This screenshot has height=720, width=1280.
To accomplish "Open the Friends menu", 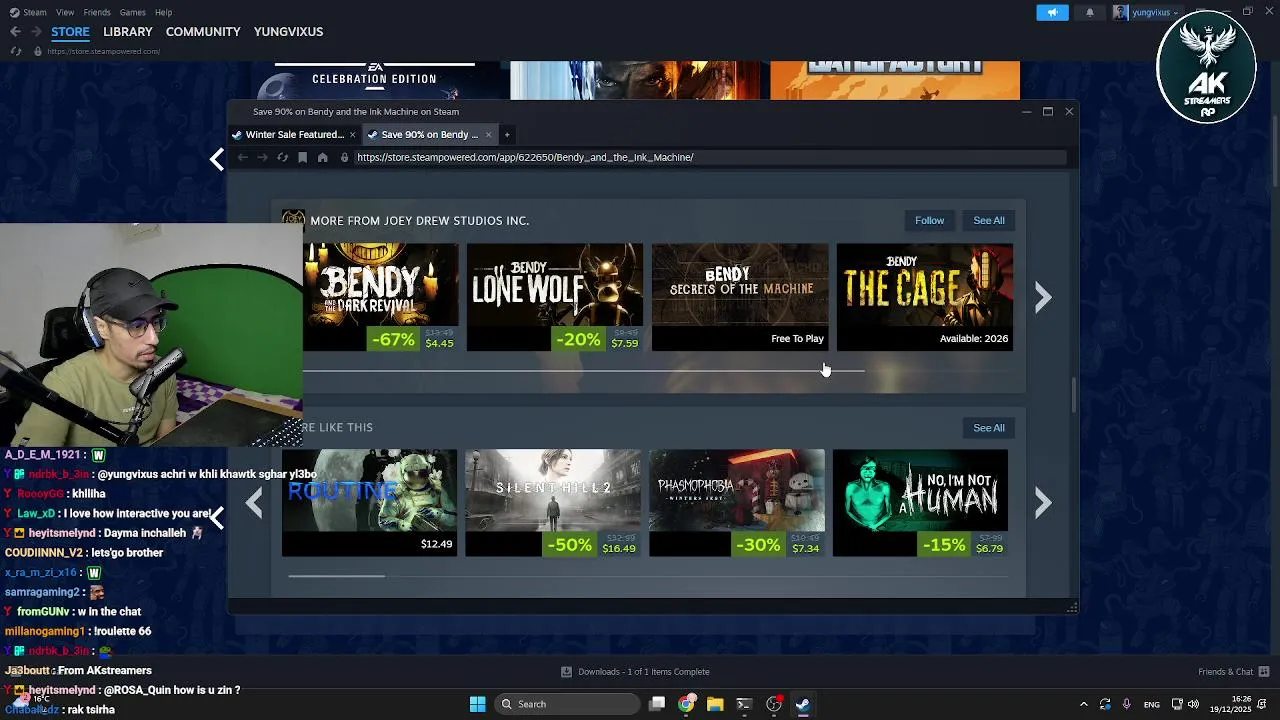I will [x=97, y=12].
